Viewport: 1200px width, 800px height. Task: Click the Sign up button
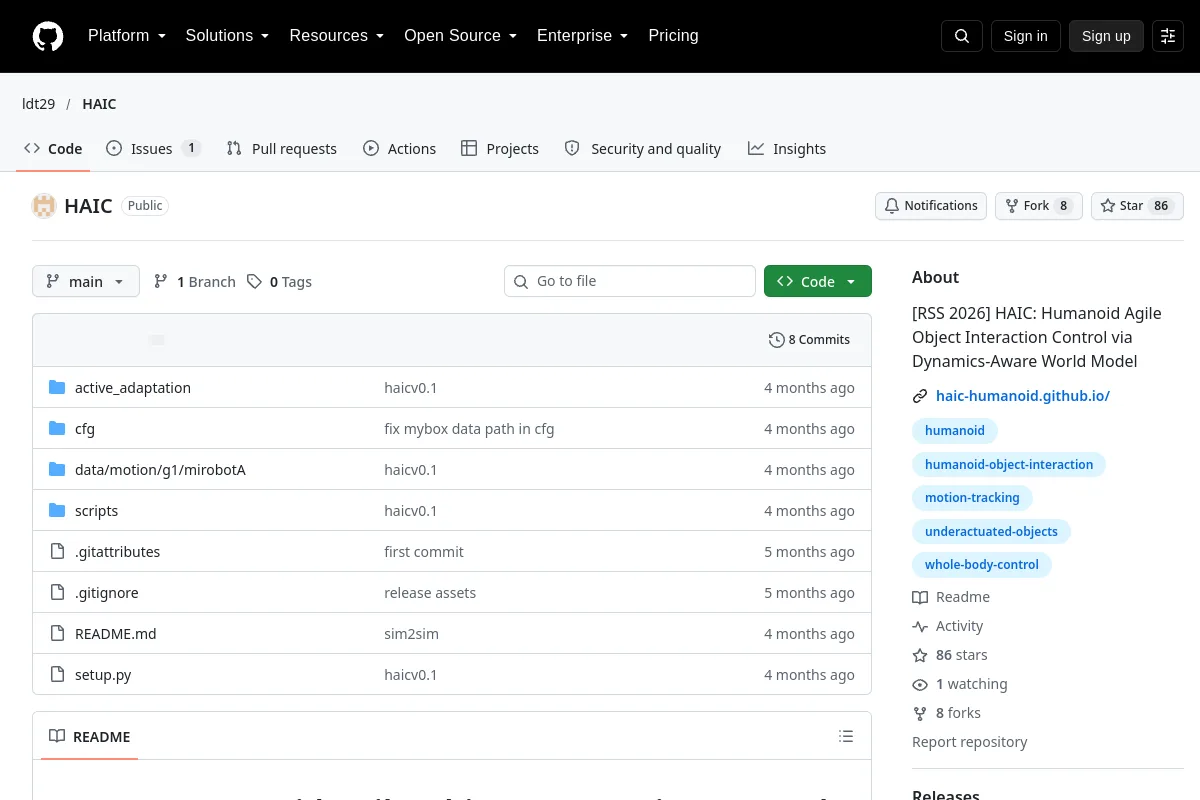click(x=1106, y=36)
